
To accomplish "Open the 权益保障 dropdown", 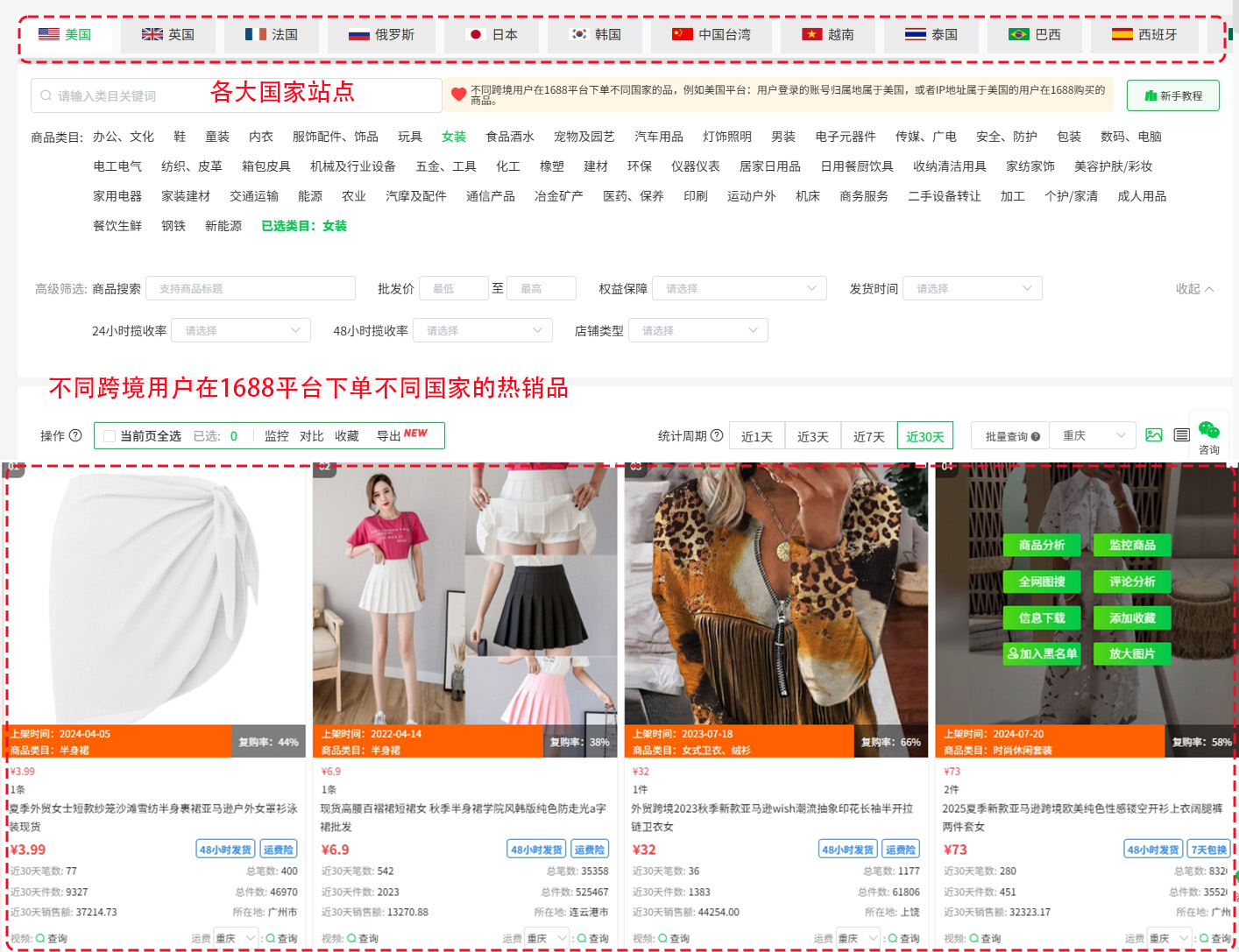I will [x=740, y=288].
